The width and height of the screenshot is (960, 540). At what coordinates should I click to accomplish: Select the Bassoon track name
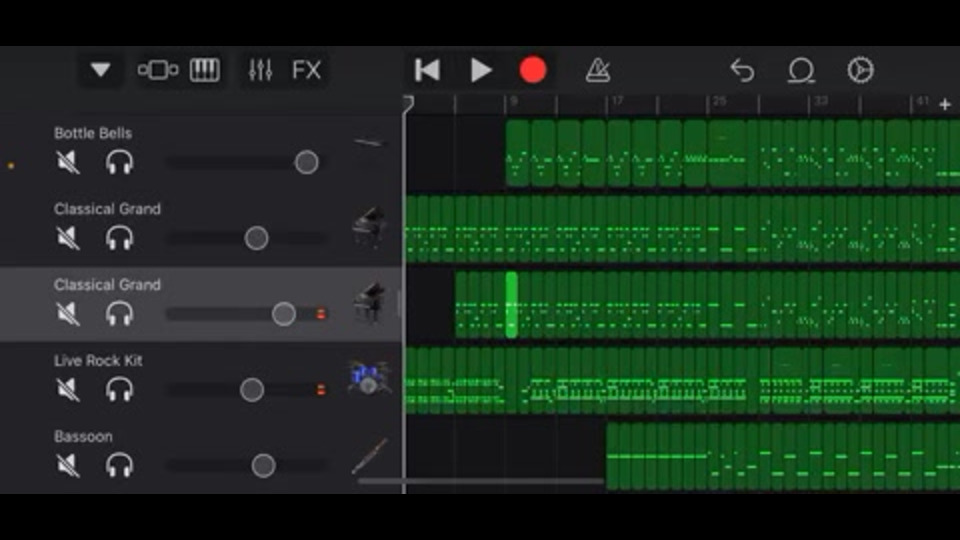pos(83,437)
